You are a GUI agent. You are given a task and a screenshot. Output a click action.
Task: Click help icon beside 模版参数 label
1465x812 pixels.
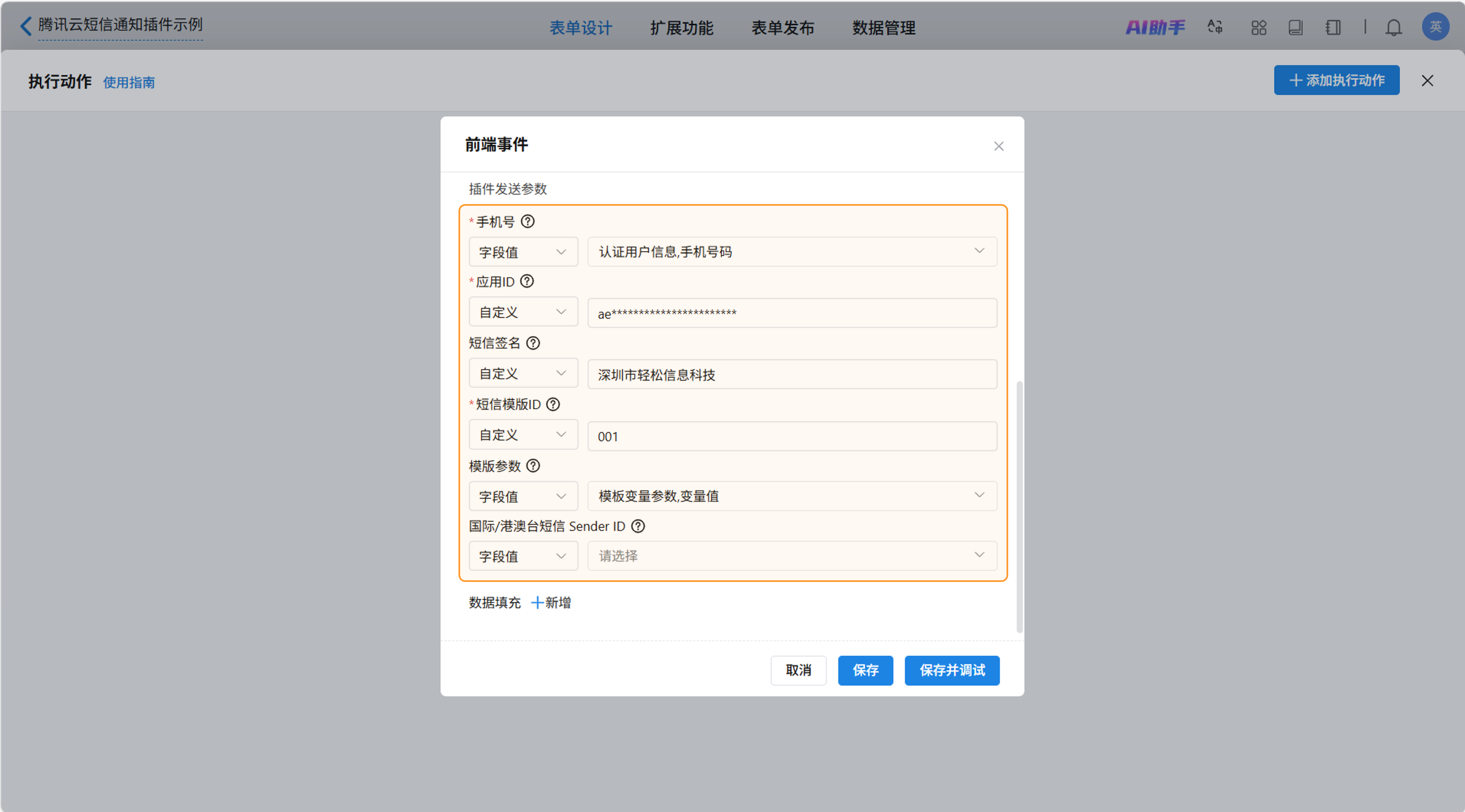point(532,466)
